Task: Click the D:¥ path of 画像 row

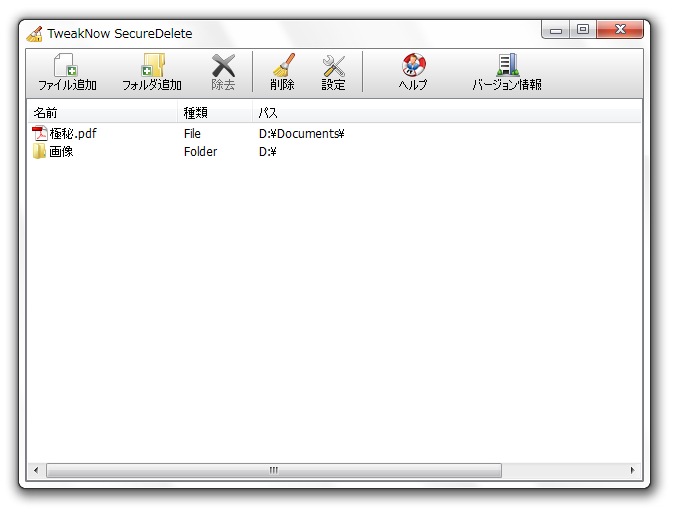Action: point(267,151)
